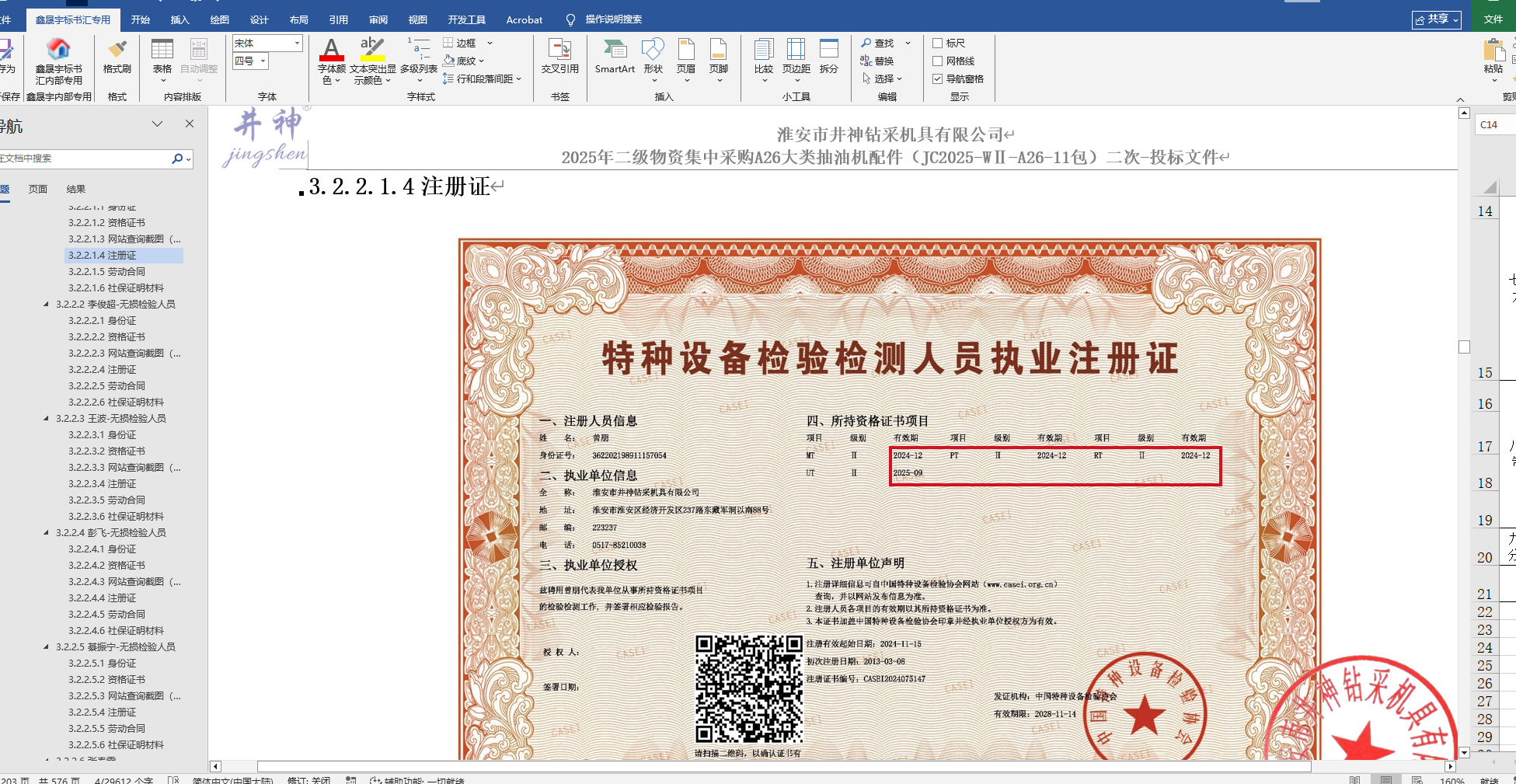The height and width of the screenshot is (784, 1516).
Task: Click the navigation pane document search box
Action: coord(84,159)
